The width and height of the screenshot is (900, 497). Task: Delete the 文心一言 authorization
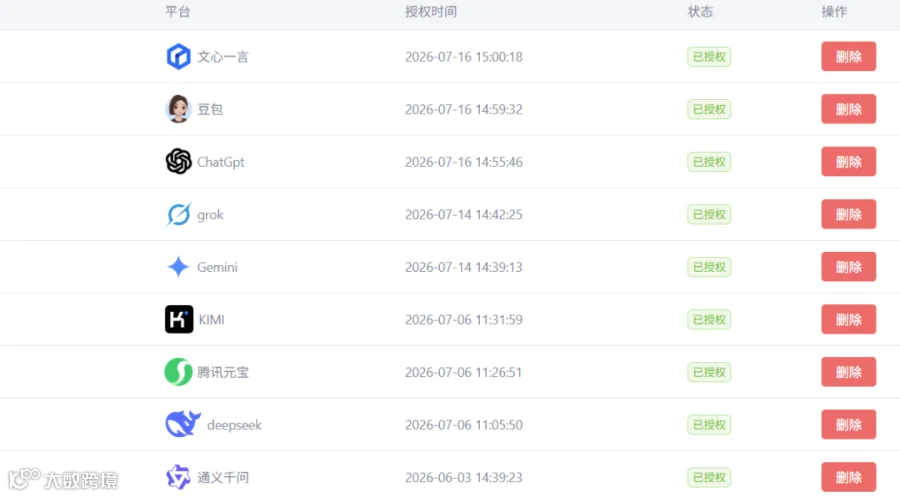pos(848,56)
